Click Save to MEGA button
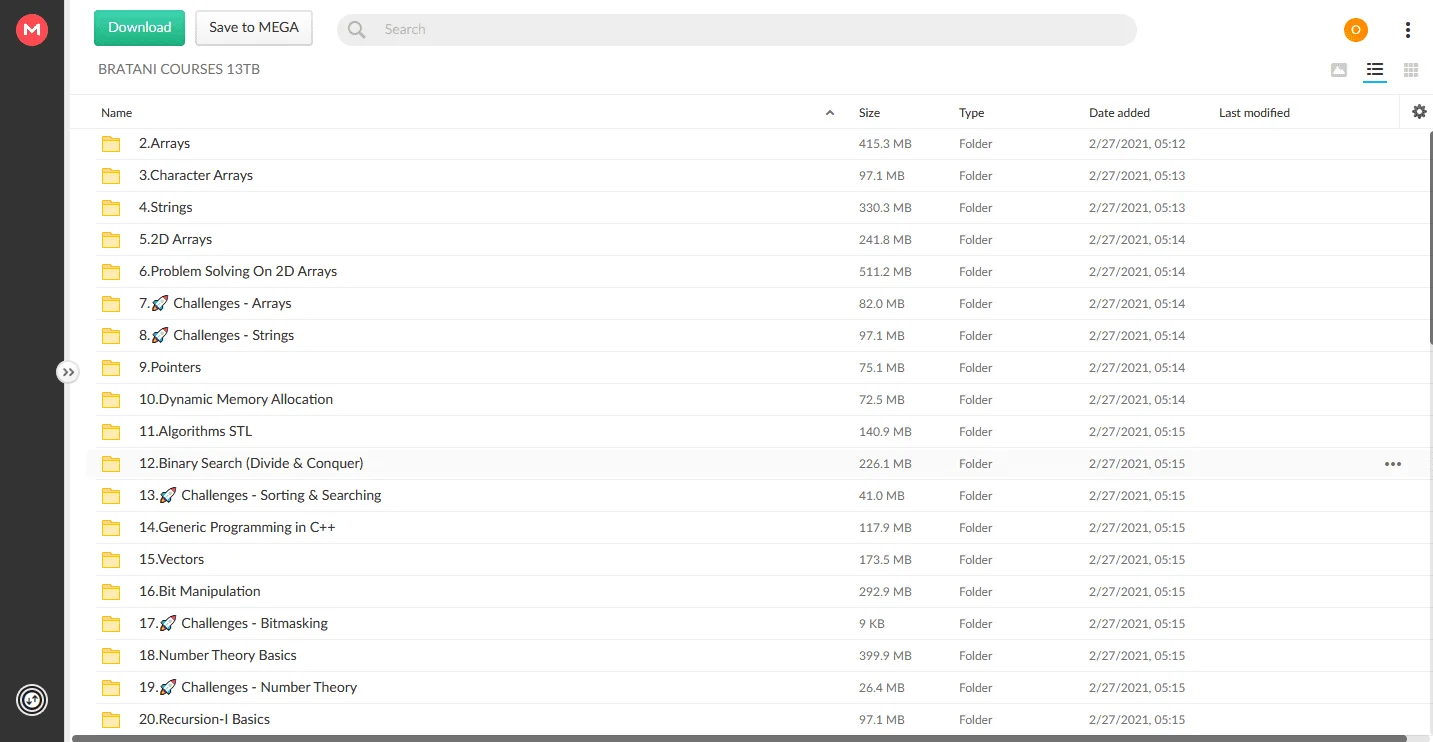This screenshot has width=1433, height=742. (254, 28)
